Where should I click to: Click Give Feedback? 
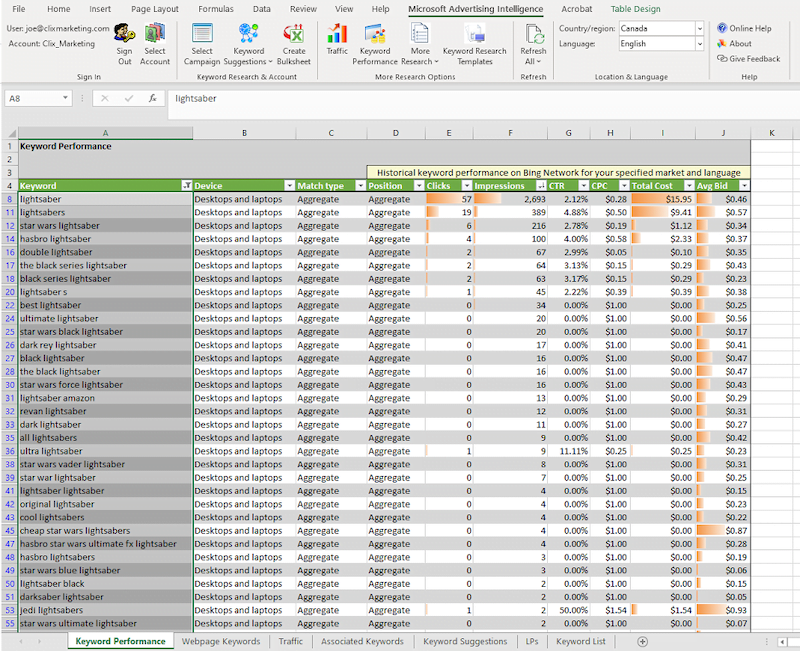(748, 59)
